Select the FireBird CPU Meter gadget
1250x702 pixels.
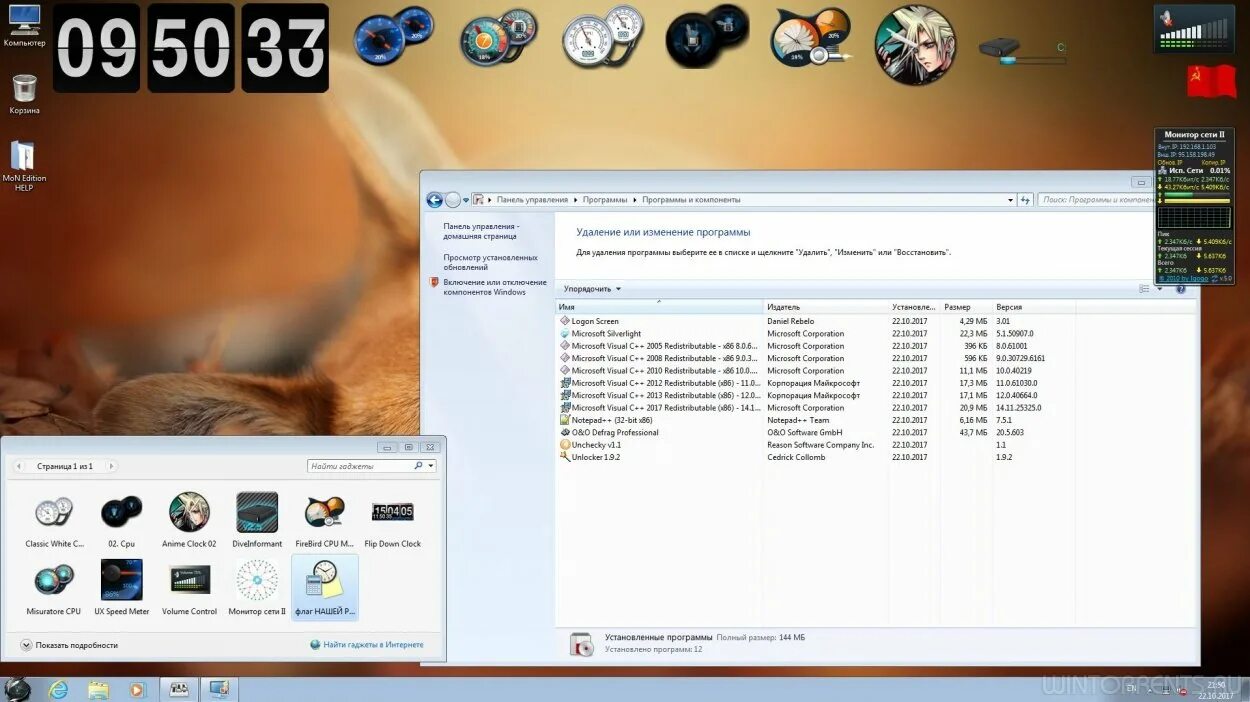[x=325, y=520]
